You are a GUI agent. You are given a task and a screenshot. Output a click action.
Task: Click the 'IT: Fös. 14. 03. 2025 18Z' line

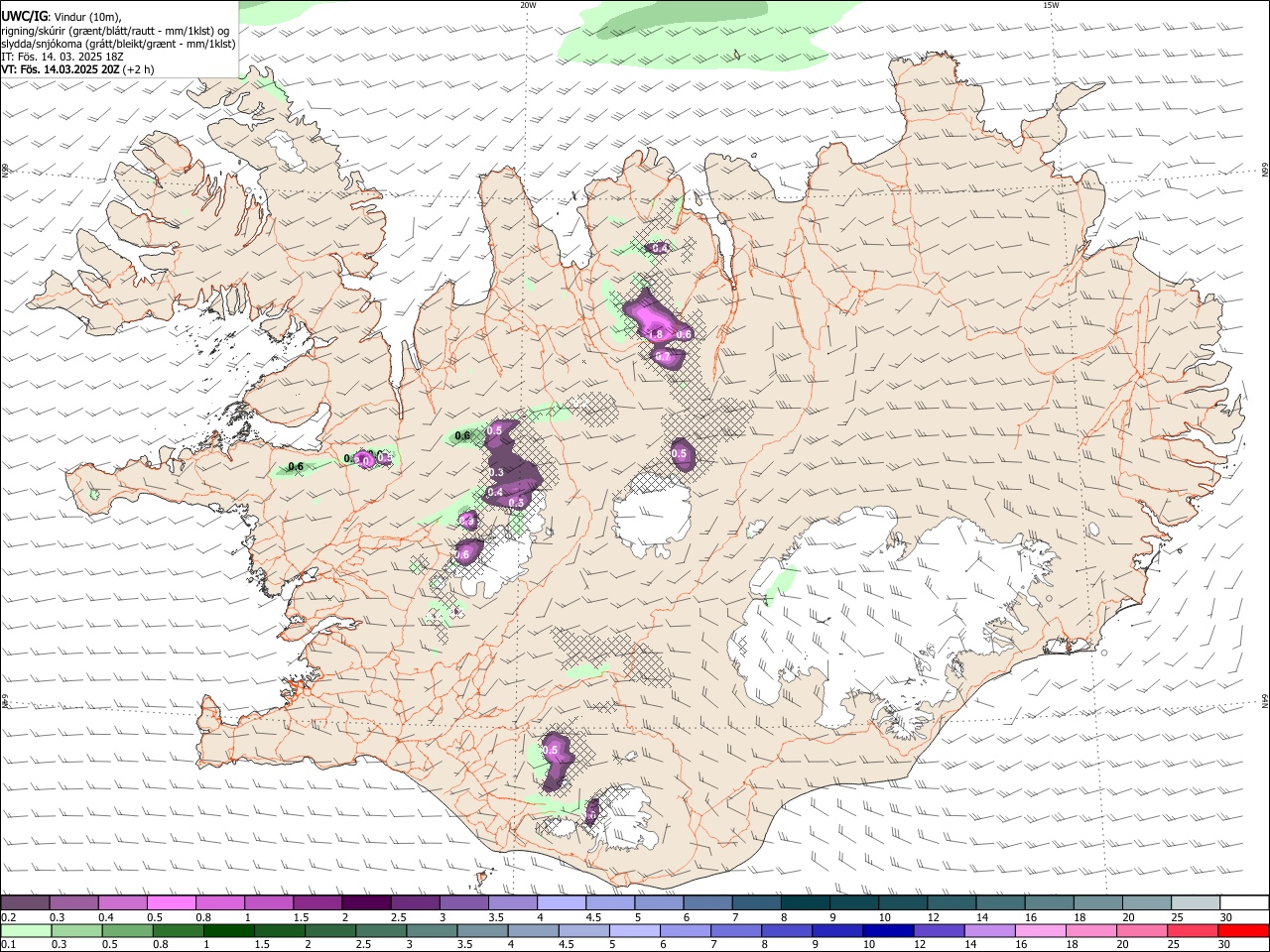63,57
